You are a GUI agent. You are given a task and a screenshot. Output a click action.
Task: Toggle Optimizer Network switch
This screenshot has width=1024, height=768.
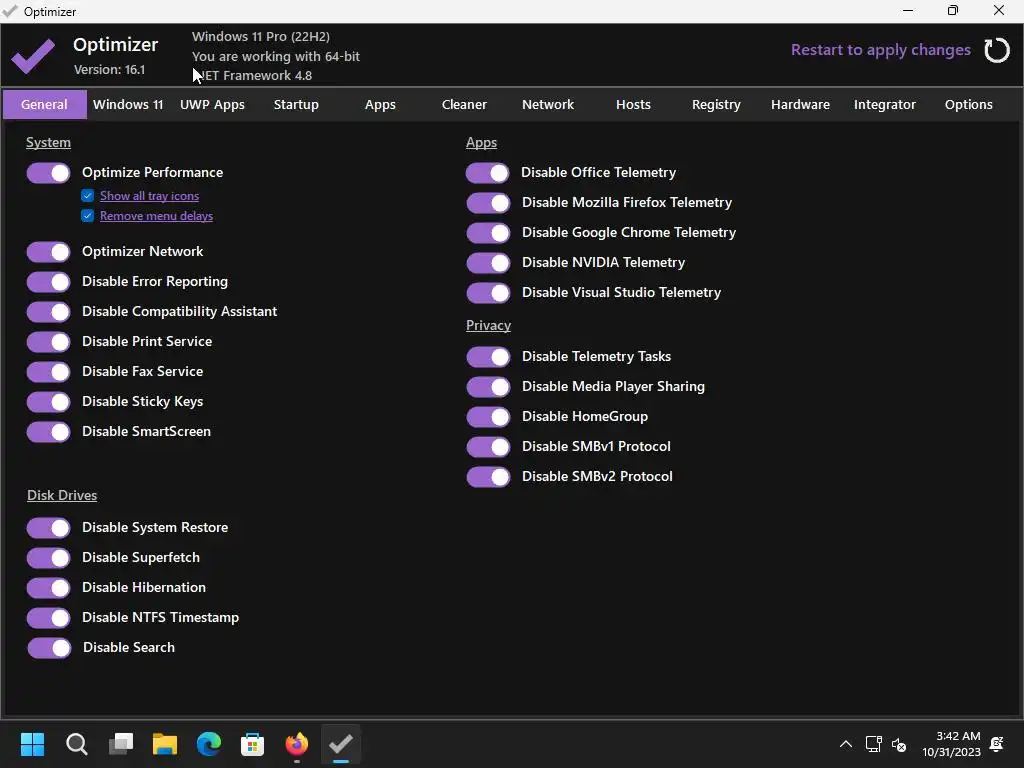point(48,252)
